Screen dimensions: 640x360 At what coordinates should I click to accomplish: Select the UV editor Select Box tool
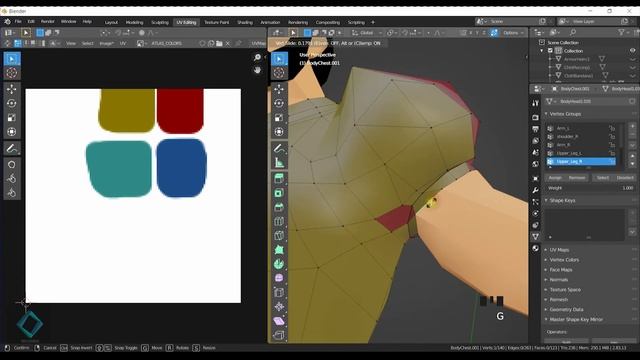pos(11,59)
